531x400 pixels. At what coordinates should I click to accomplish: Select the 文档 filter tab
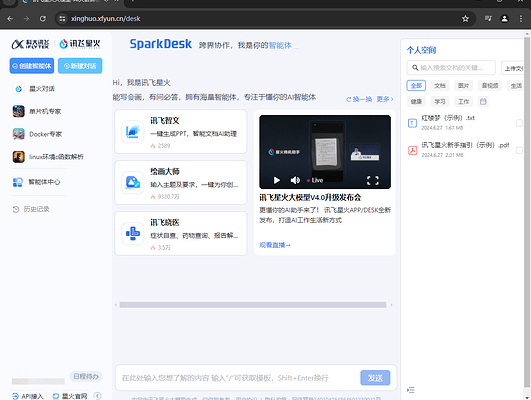440,86
